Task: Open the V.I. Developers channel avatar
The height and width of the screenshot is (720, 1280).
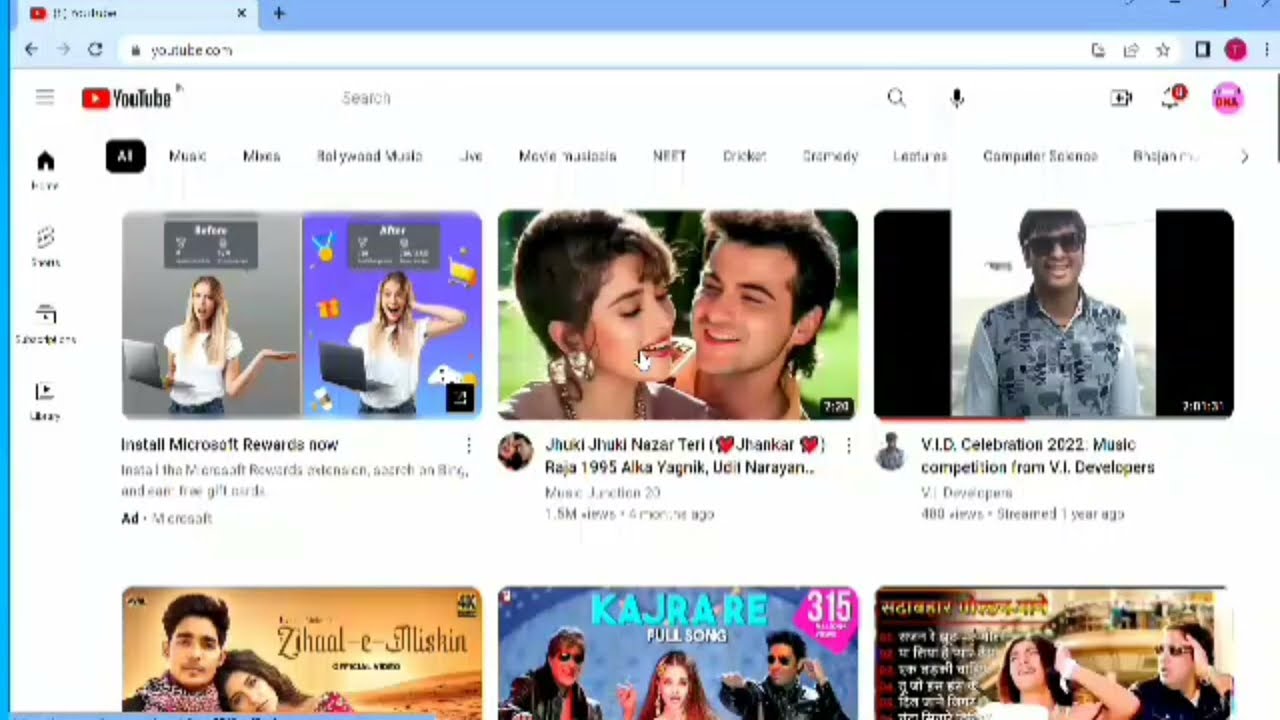Action: tap(890, 452)
